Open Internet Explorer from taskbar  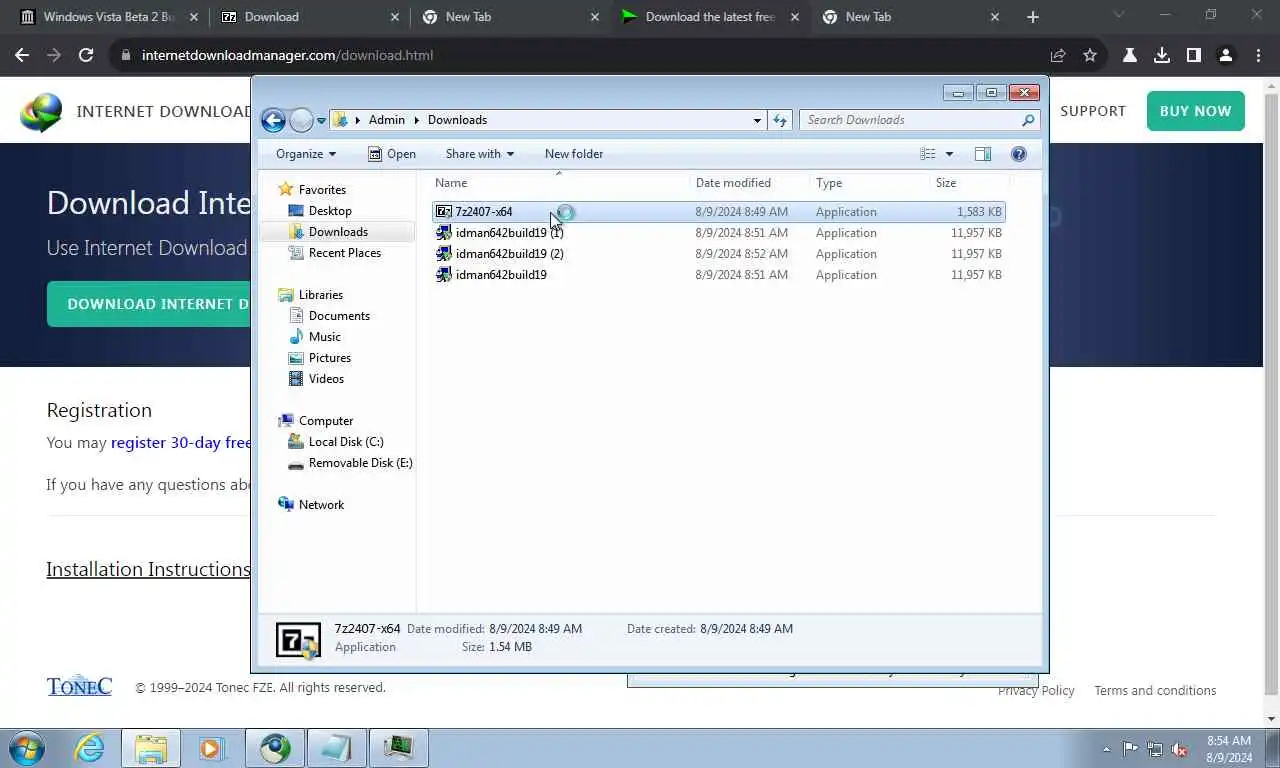coord(89,748)
